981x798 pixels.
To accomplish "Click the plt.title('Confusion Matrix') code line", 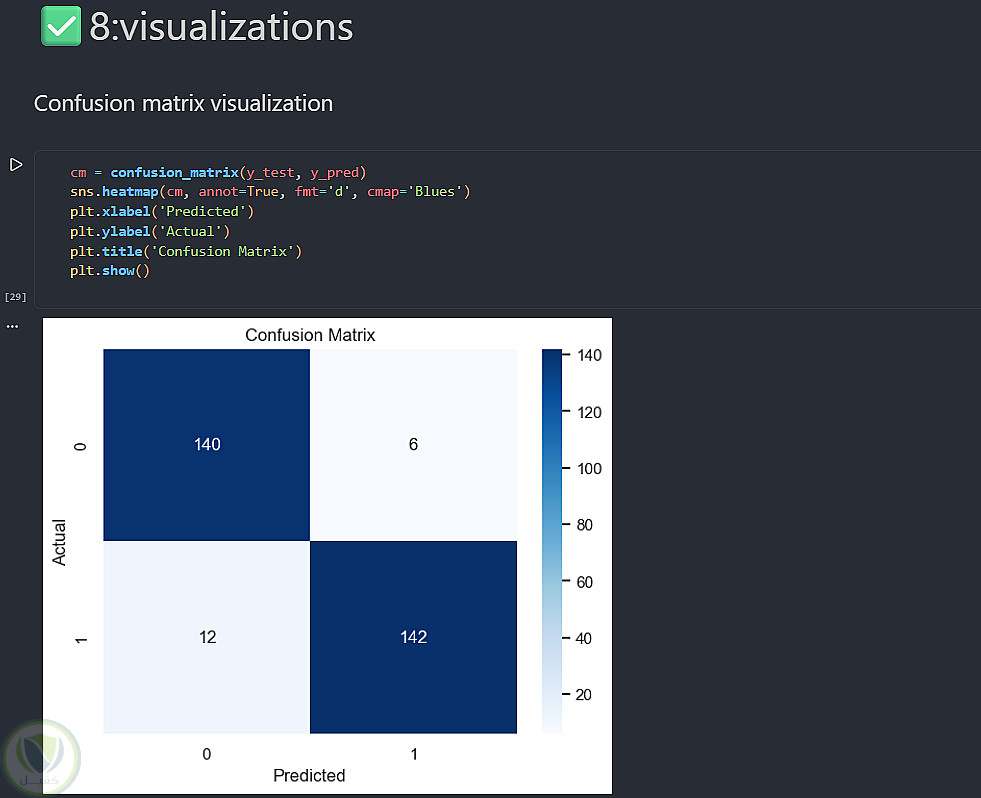I will click(186, 251).
